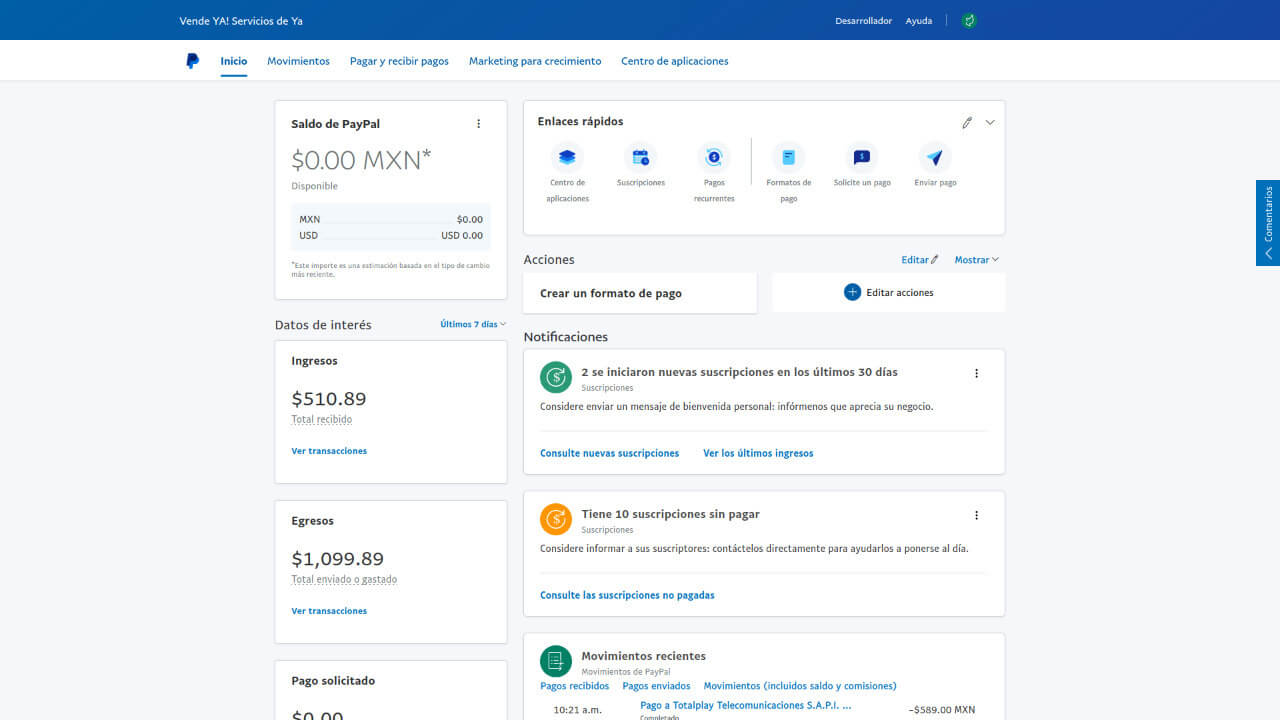
Task: Click the MXN $0.00 balance row
Action: pos(391,219)
